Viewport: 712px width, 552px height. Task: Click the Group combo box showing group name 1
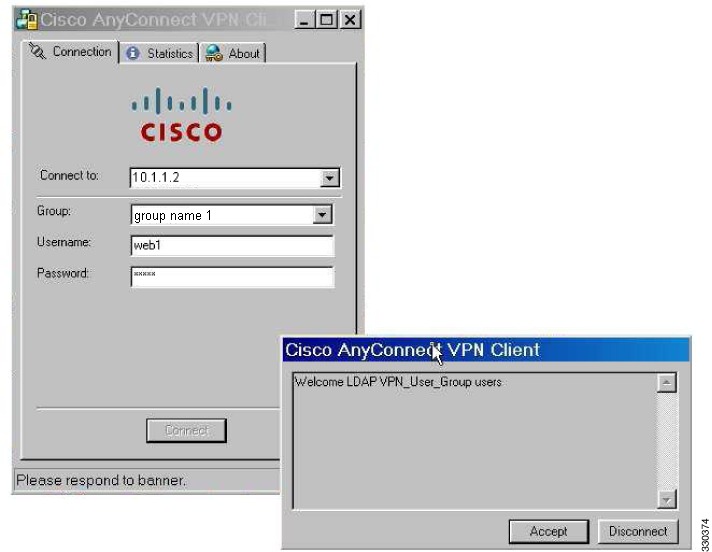[x=232, y=215]
